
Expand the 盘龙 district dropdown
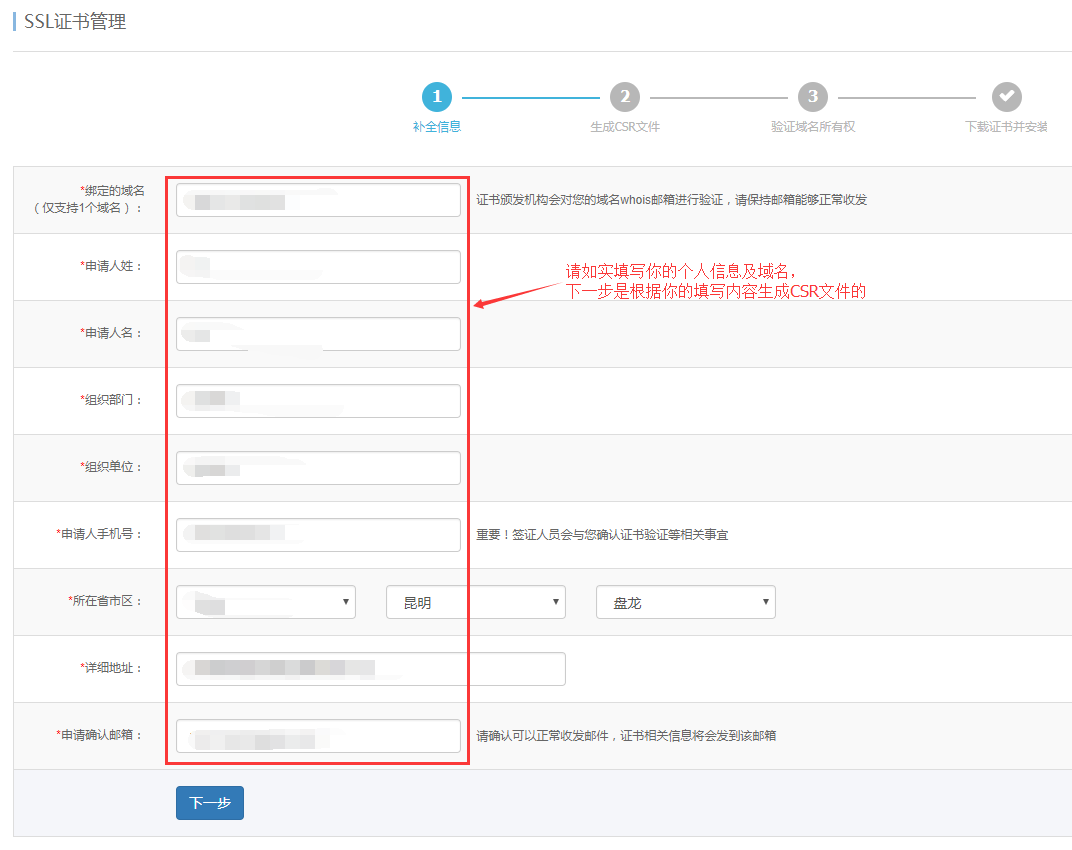pyautogui.click(x=685, y=601)
